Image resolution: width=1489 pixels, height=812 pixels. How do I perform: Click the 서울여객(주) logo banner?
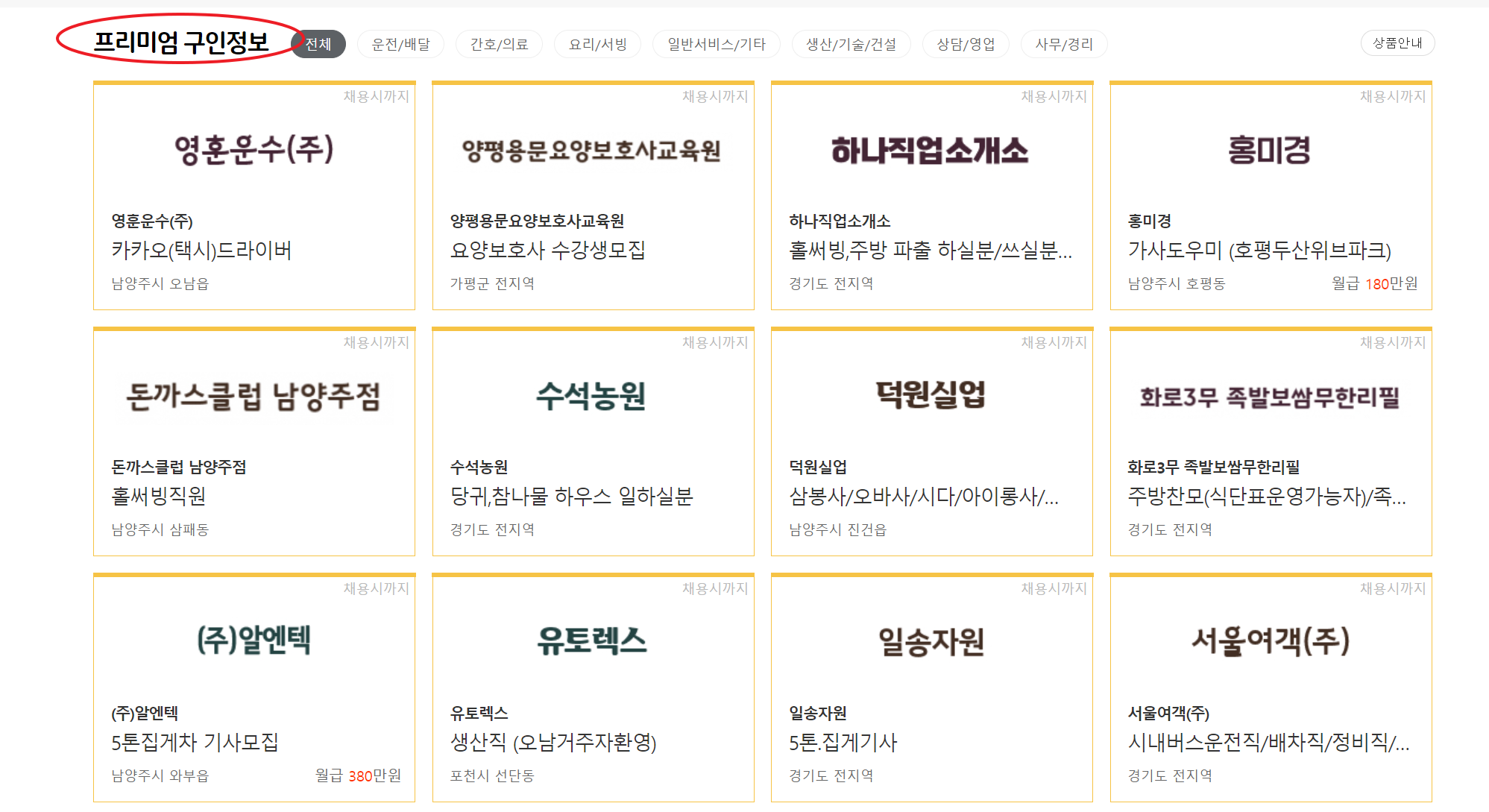1270,641
